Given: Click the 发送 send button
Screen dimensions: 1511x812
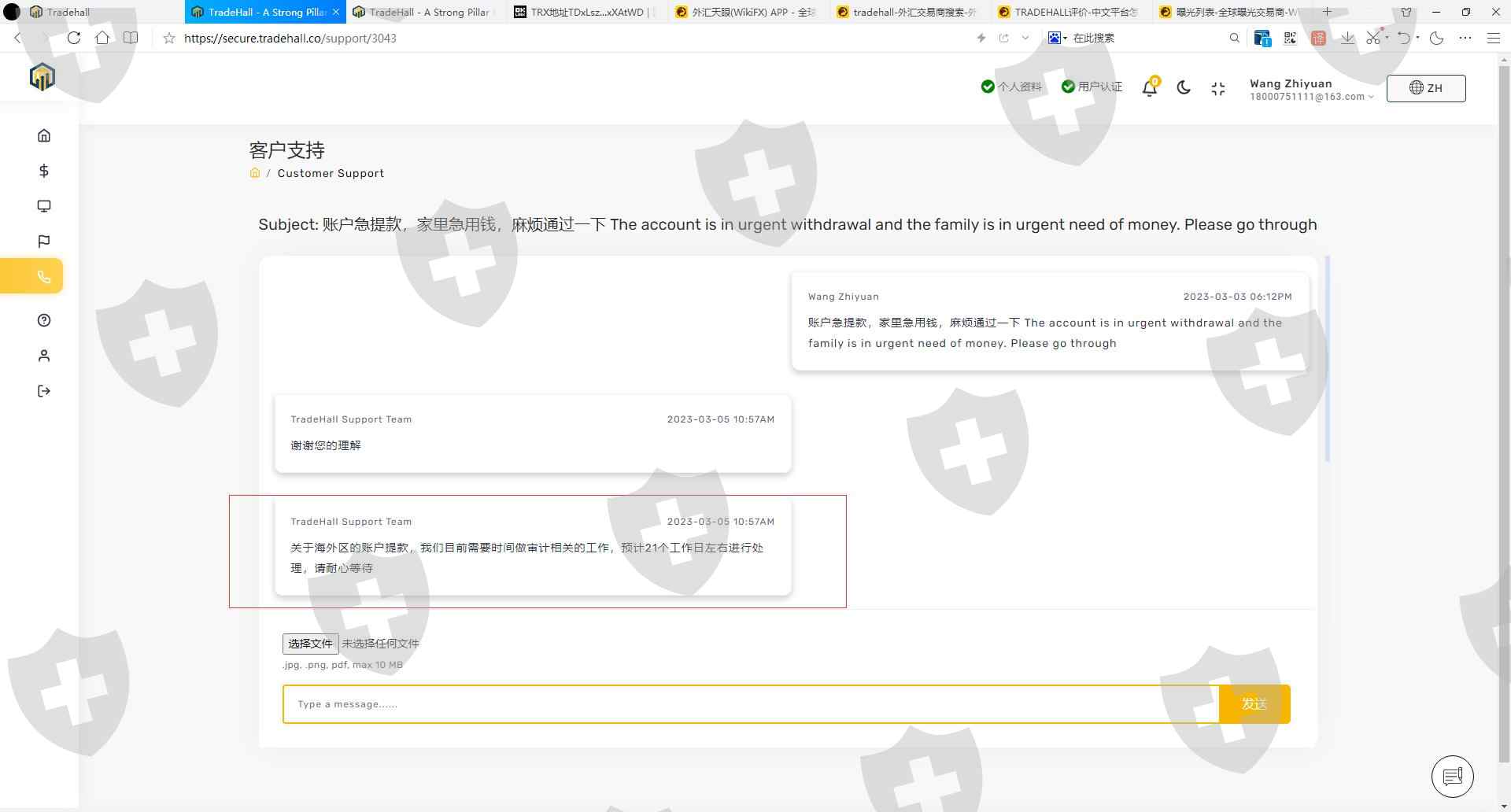Looking at the screenshot, I should click(1254, 704).
